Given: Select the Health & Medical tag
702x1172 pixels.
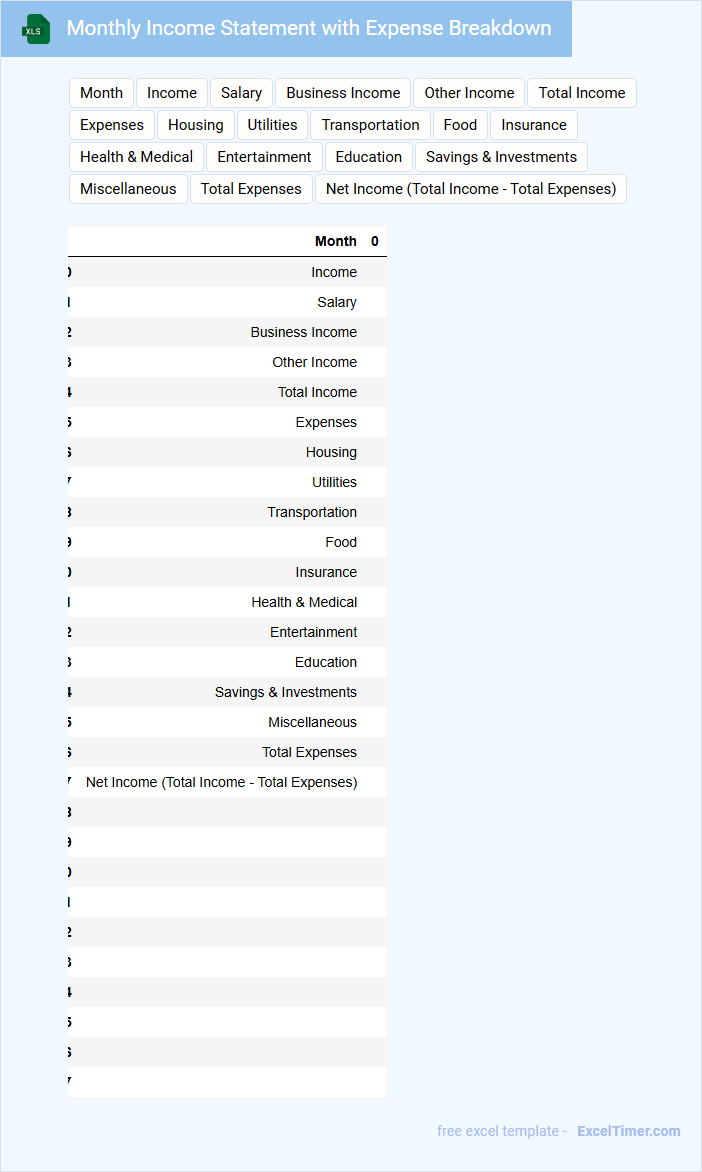Looking at the screenshot, I should [136, 157].
